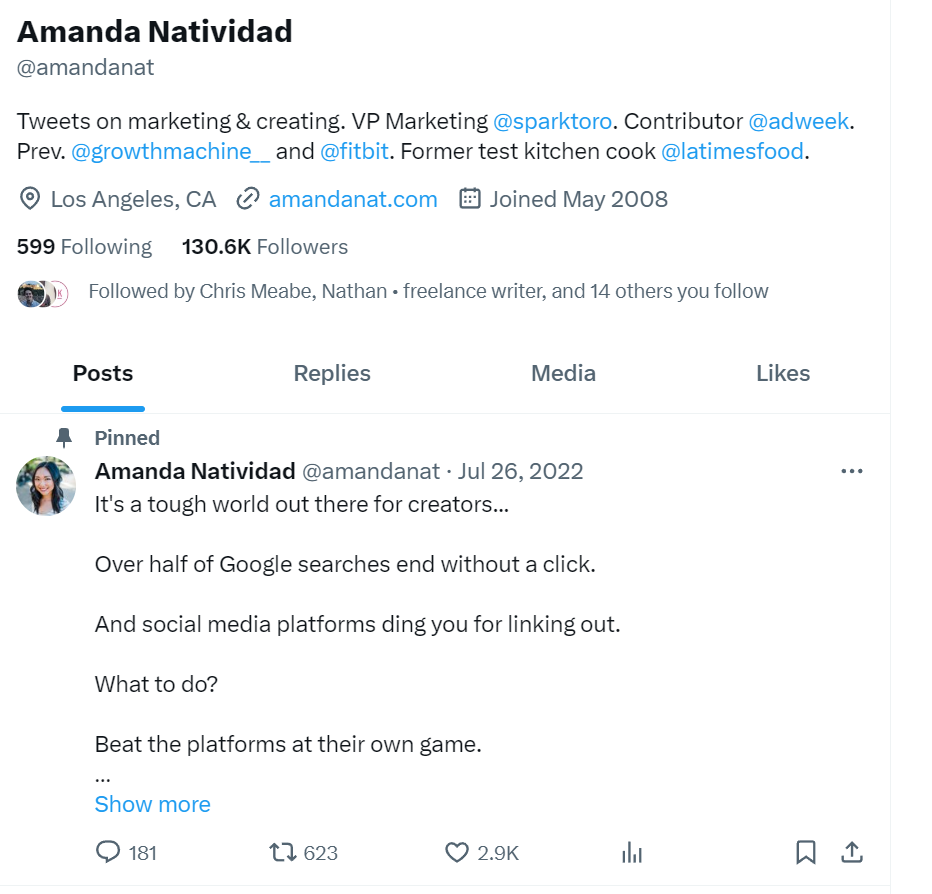This screenshot has width=932, height=894.
Task: Like the pinned post heart icon
Action: [457, 852]
